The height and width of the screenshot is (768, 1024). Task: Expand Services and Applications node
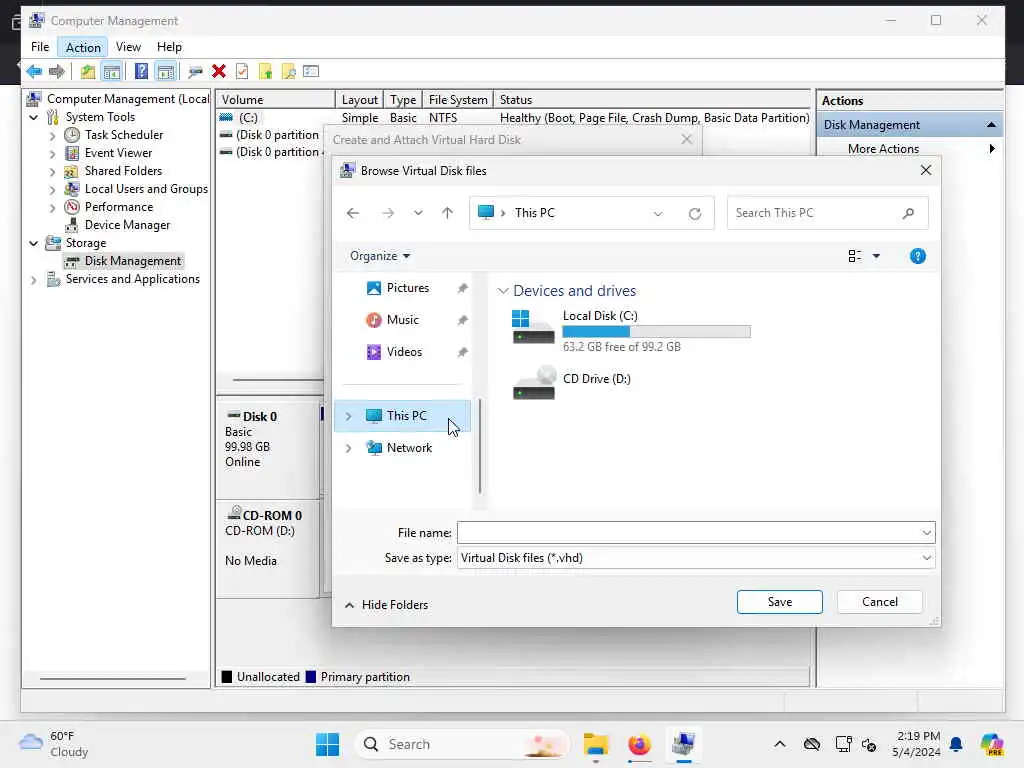pyautogui.click(x=33, y=280)
